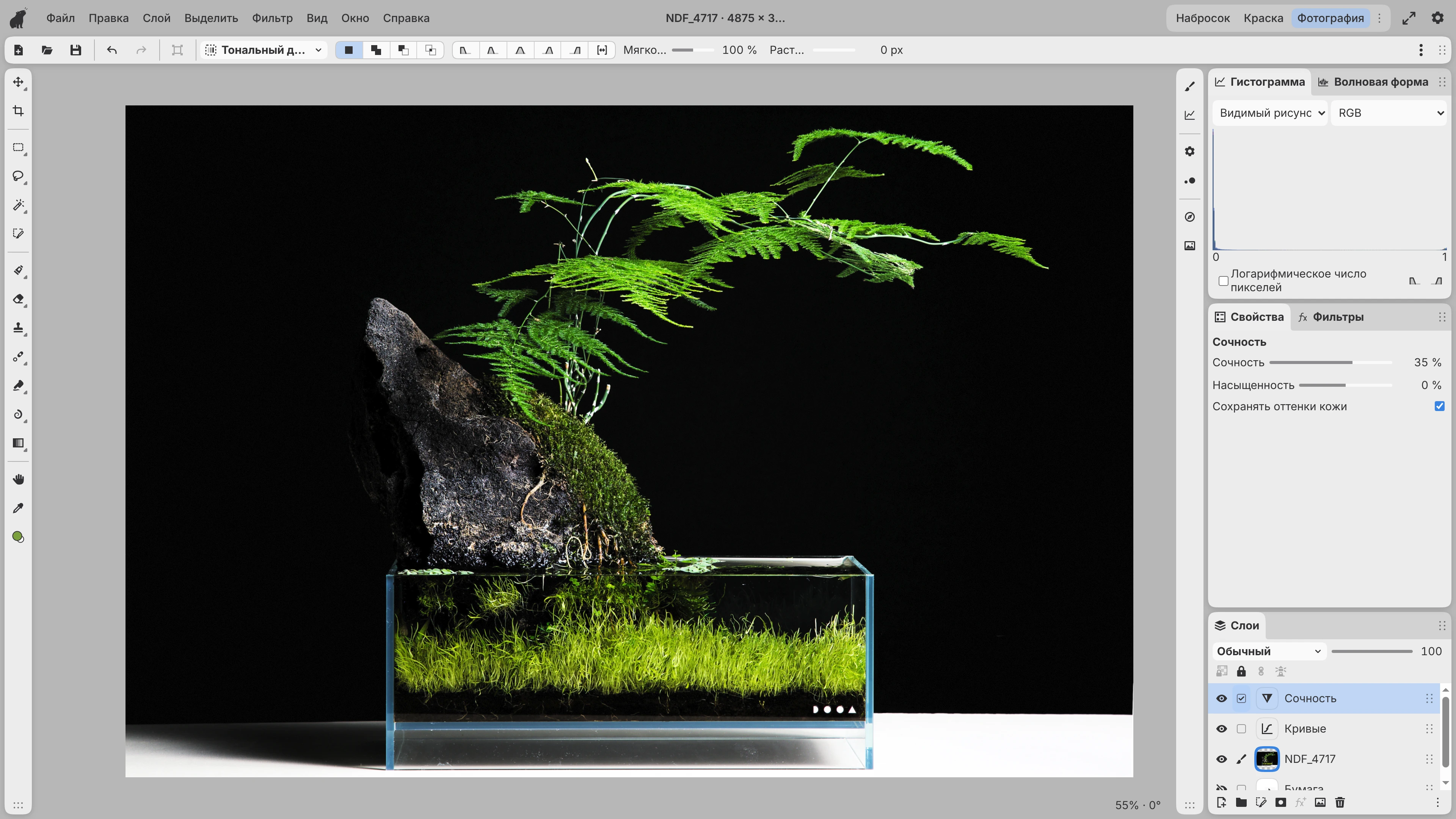
Task: Open the workspace options three-dot menu
Action: [1380, 18]
